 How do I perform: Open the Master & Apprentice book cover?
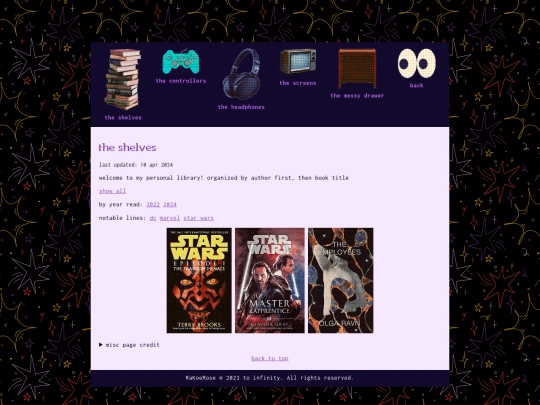[x=270, y=280]
